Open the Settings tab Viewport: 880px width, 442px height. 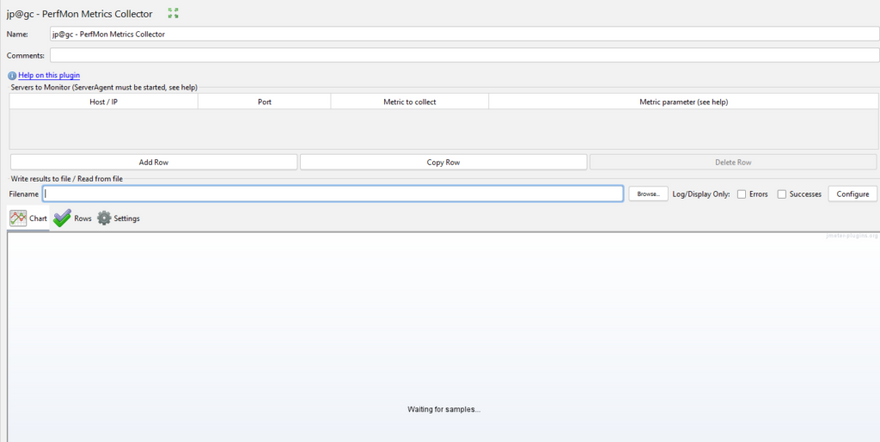pos(118,218)
